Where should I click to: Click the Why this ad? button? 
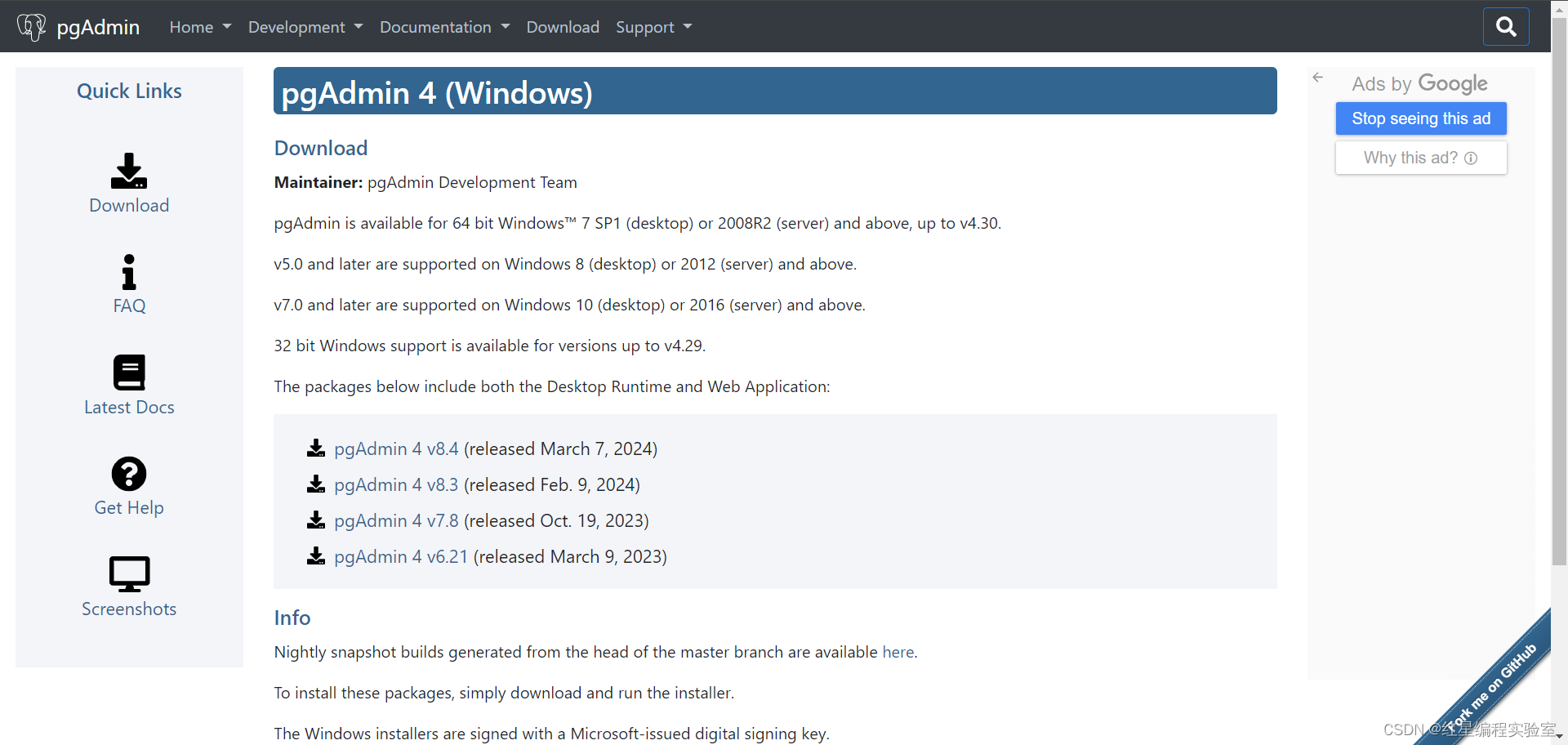pyautogui.click(x=1421, y=158)
